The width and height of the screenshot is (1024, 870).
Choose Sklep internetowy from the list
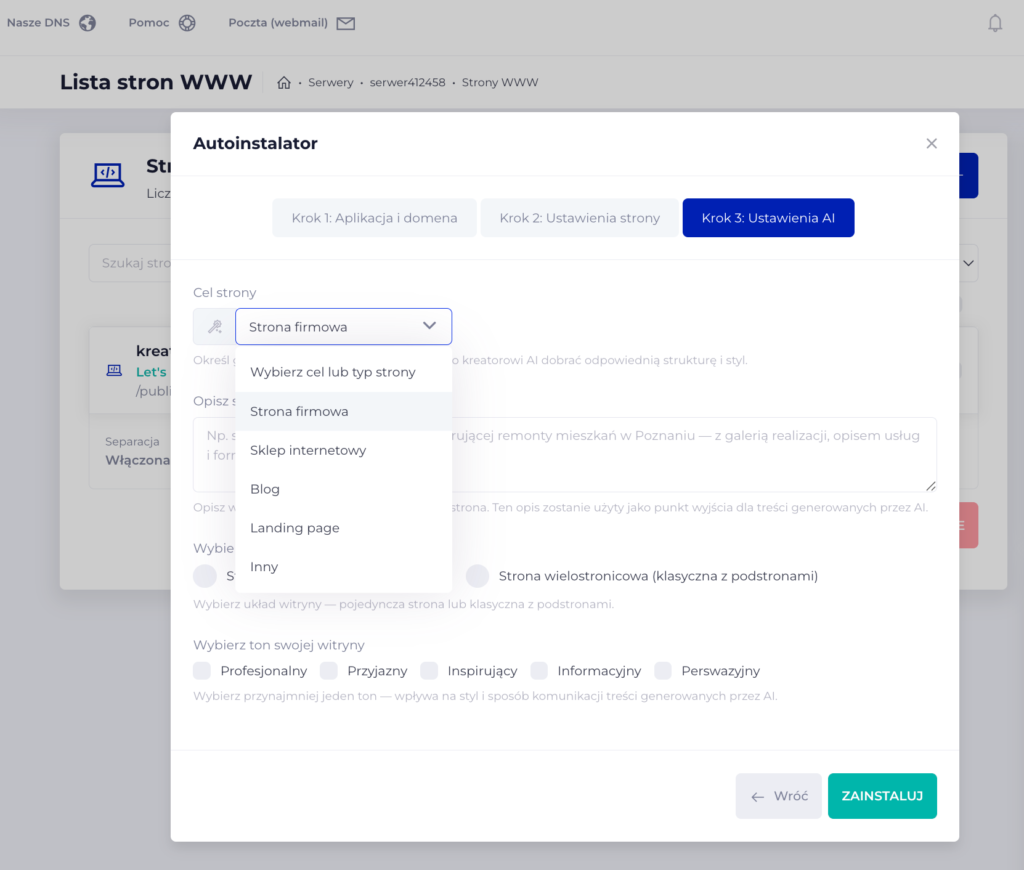308,450
